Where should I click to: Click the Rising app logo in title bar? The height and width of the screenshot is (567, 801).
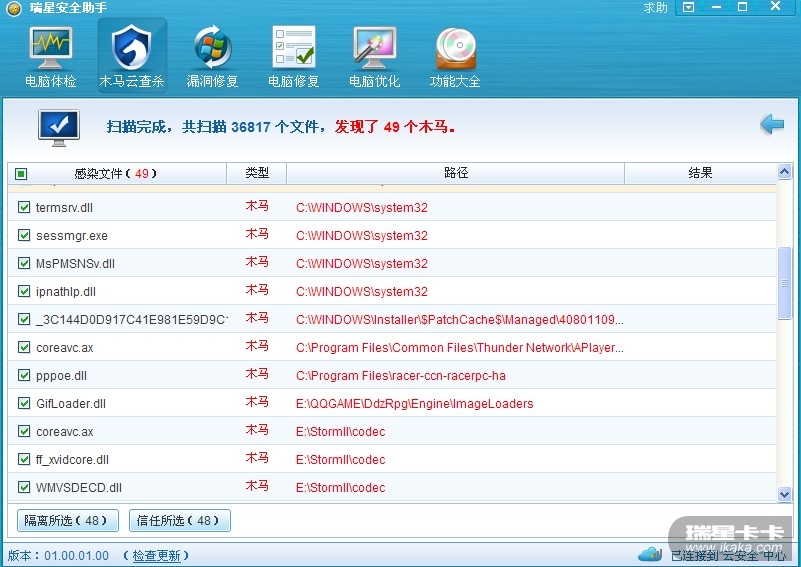coord(14,9)
